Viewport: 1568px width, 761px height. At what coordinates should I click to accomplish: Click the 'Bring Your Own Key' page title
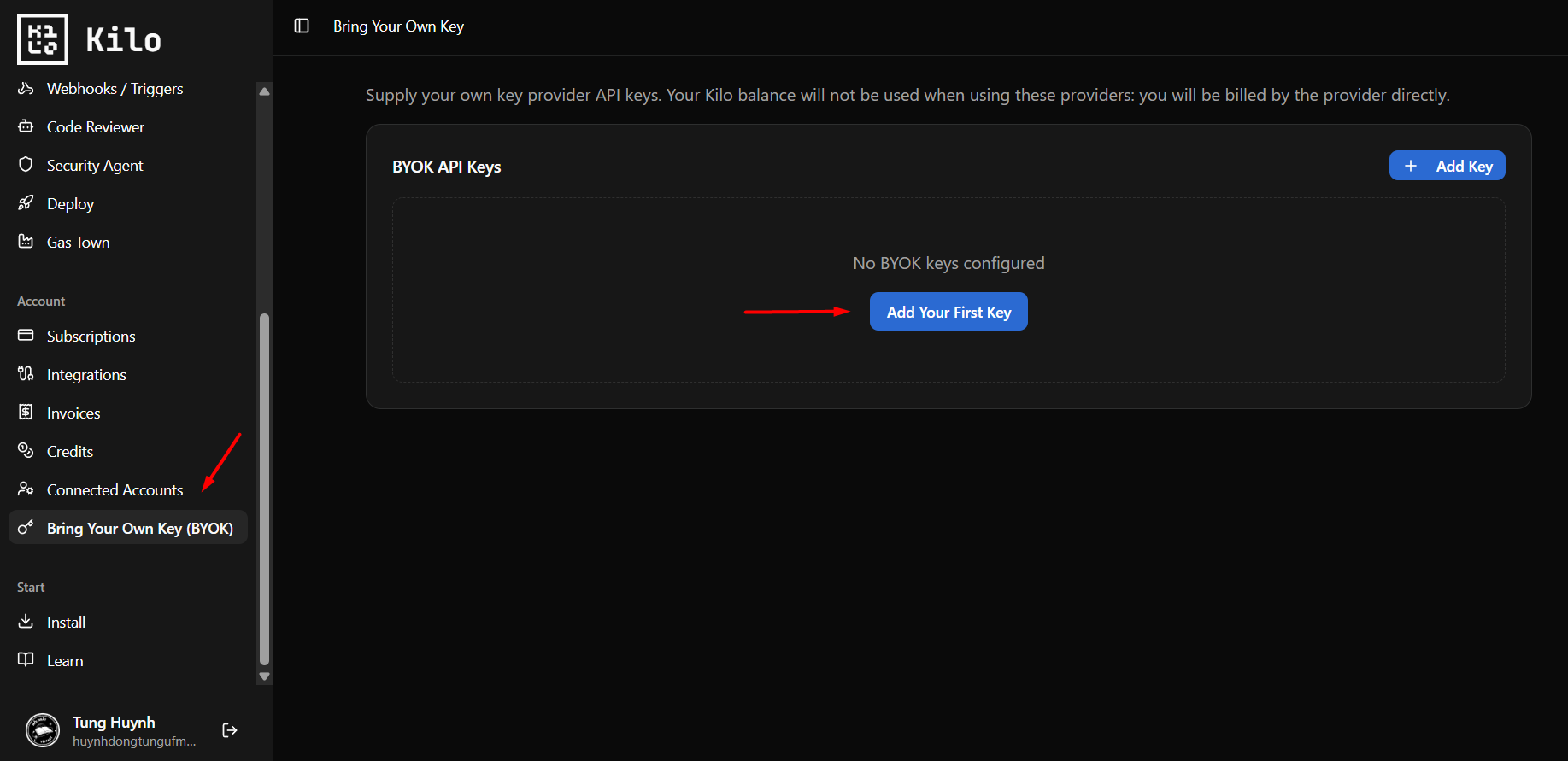398,26
